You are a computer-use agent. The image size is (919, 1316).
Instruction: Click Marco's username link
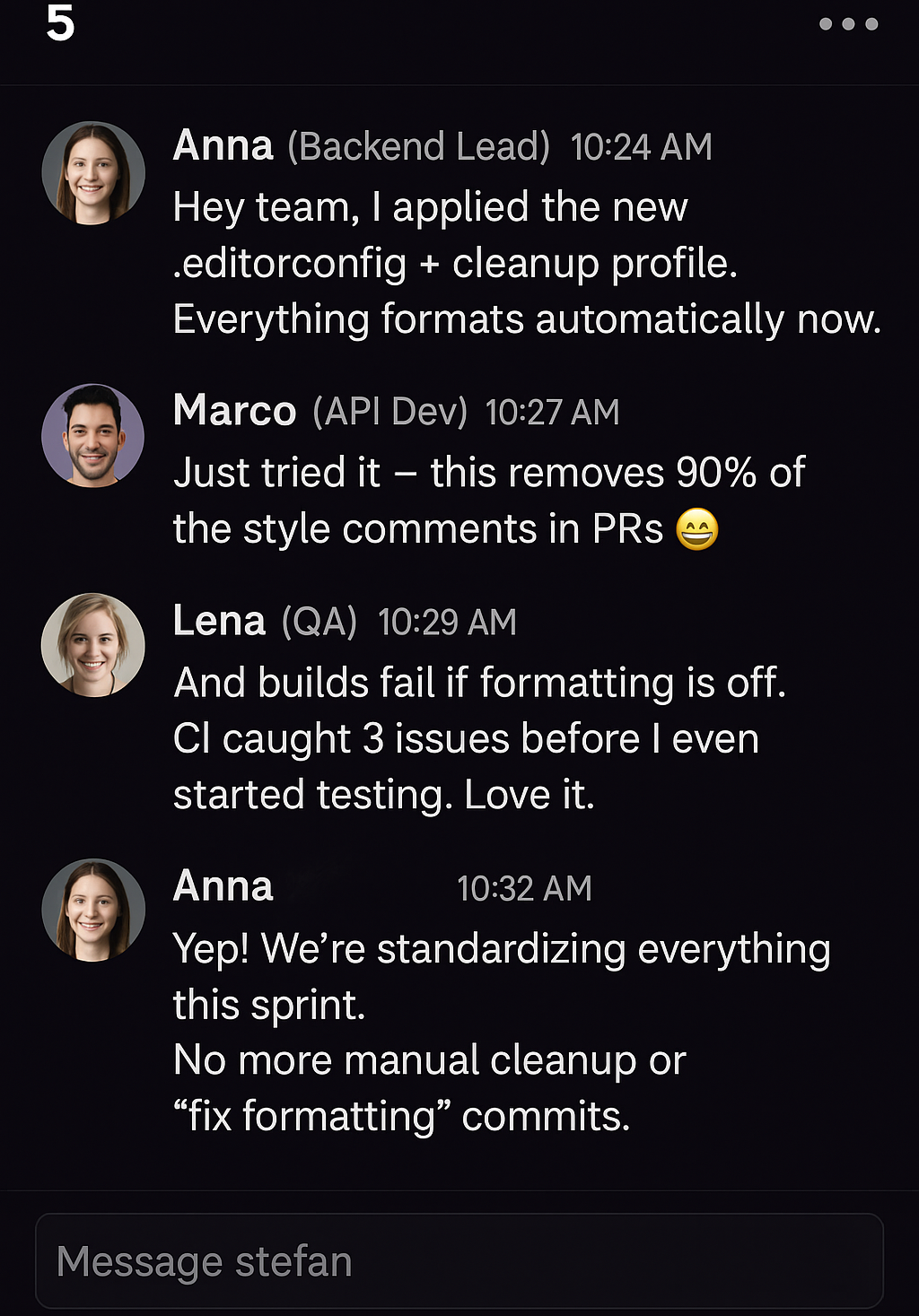(235, 411)
